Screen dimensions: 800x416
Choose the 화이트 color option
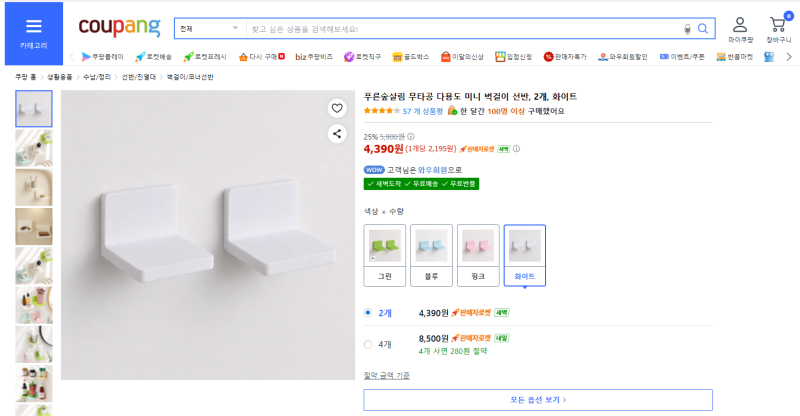(524, 255)
